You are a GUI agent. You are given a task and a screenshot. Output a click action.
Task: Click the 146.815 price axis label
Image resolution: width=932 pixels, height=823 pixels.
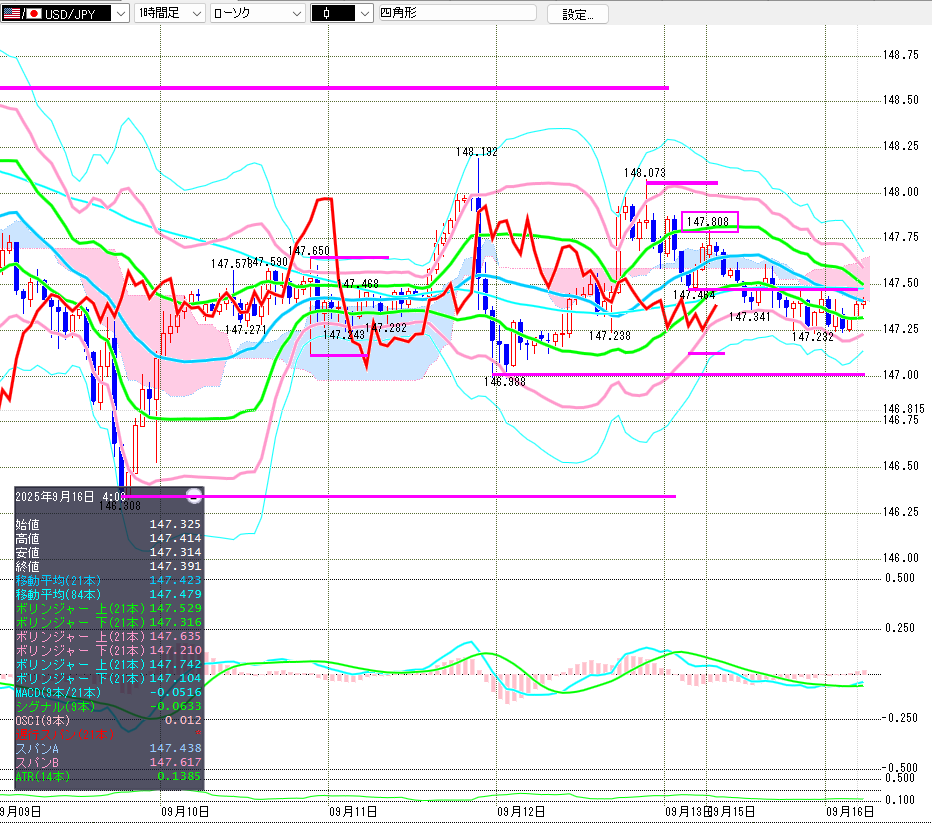pyautogui.click(x=903, y=409)
